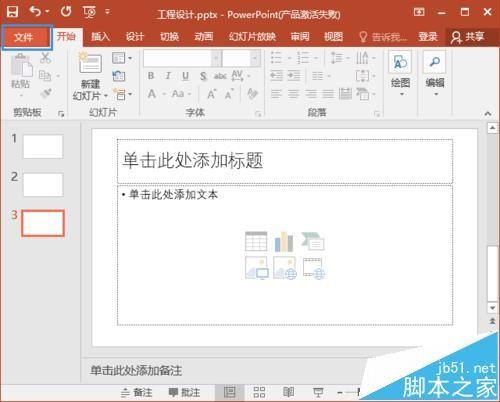This screenshot has width=500, height=402.
Task: Clear all formatting eraser icon
Action: click(x=252, y=94)
